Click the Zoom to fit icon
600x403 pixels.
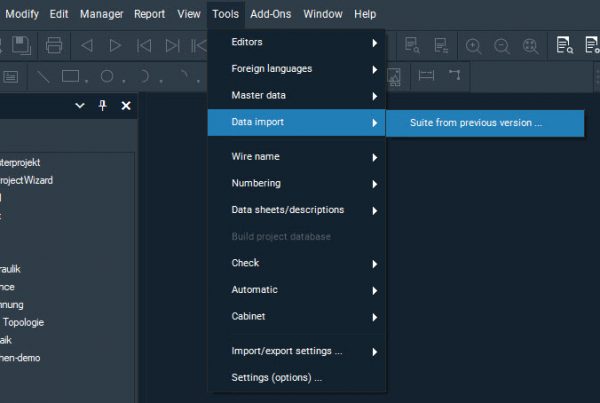pyautogui.click(x=530, y=45)
